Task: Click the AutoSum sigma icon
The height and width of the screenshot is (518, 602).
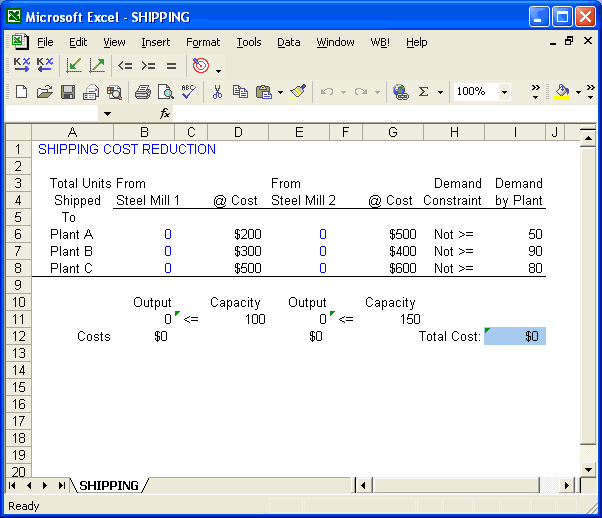Action: [423, 92]
